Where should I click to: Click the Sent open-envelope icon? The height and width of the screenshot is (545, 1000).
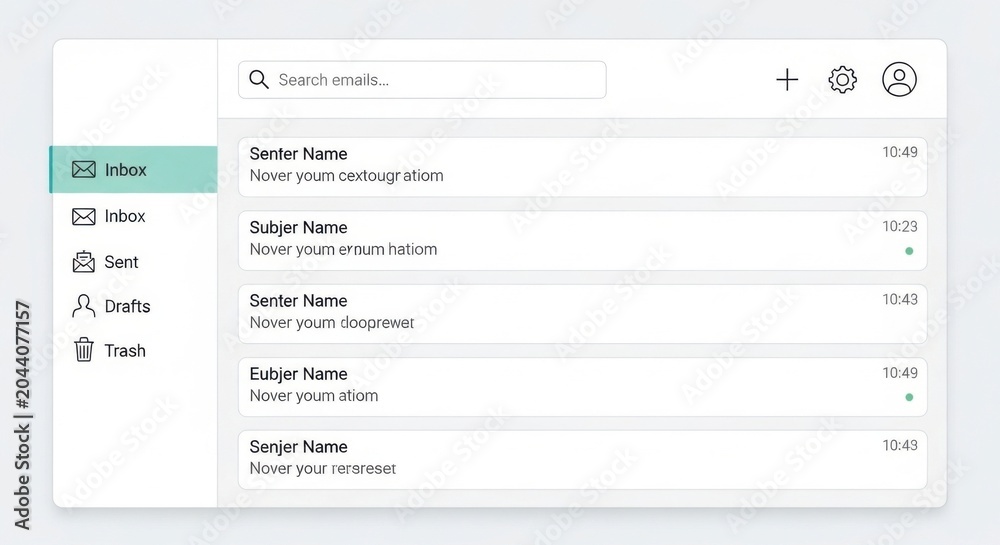(x=84, y=261)
